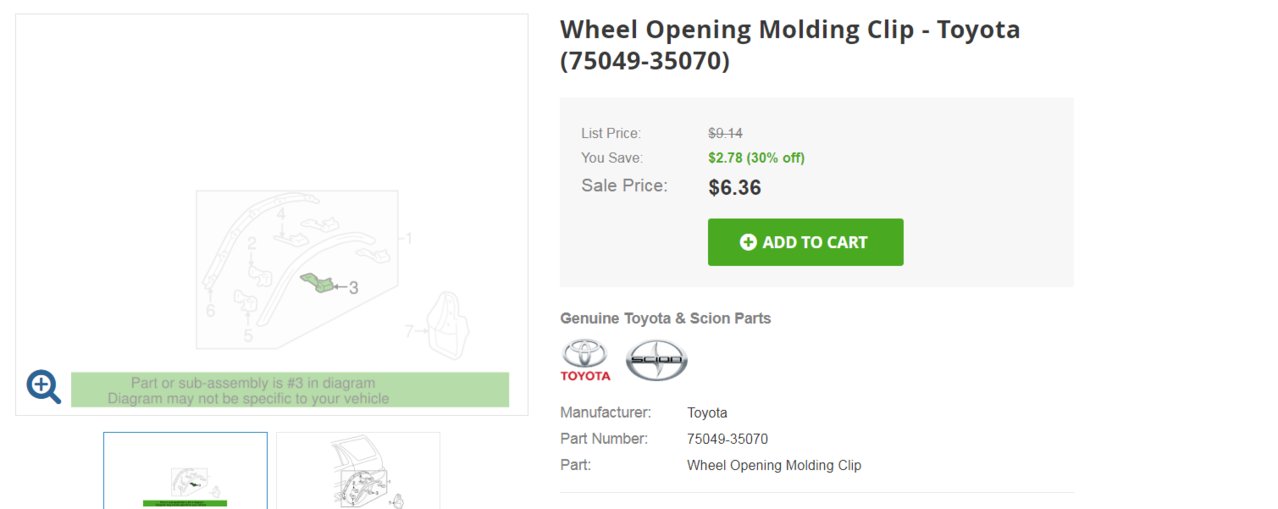Select the first diagram thumbnail
Screen dimensions: 1278x509
click(x=185, y=470)
